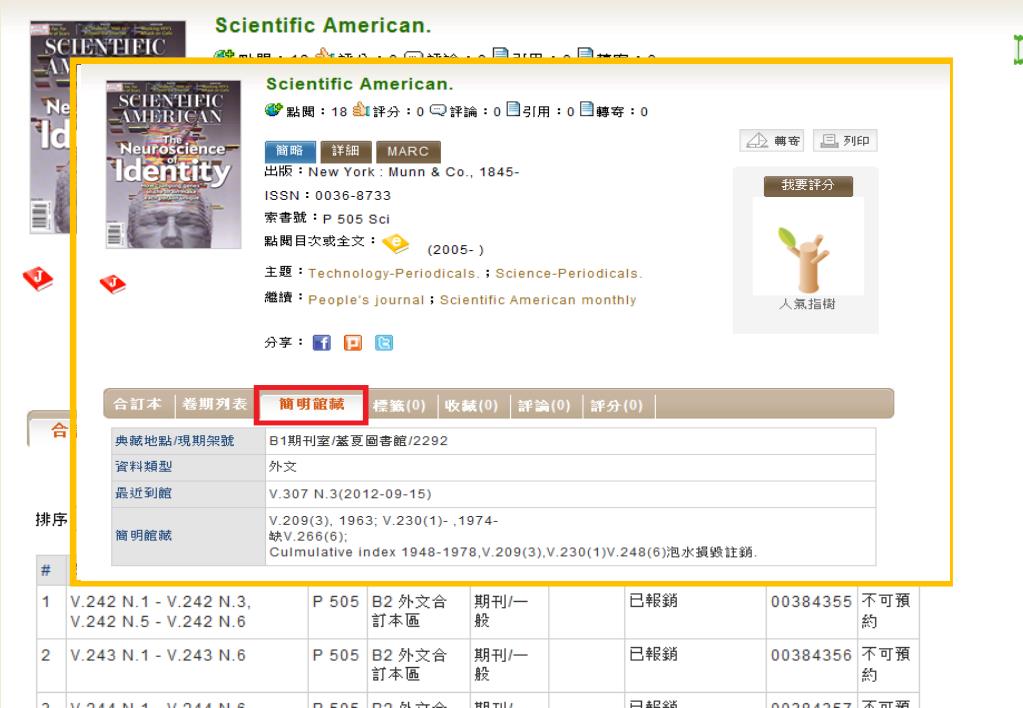Switch to the 詳細 detailed view tab

[x=346, y=151]
